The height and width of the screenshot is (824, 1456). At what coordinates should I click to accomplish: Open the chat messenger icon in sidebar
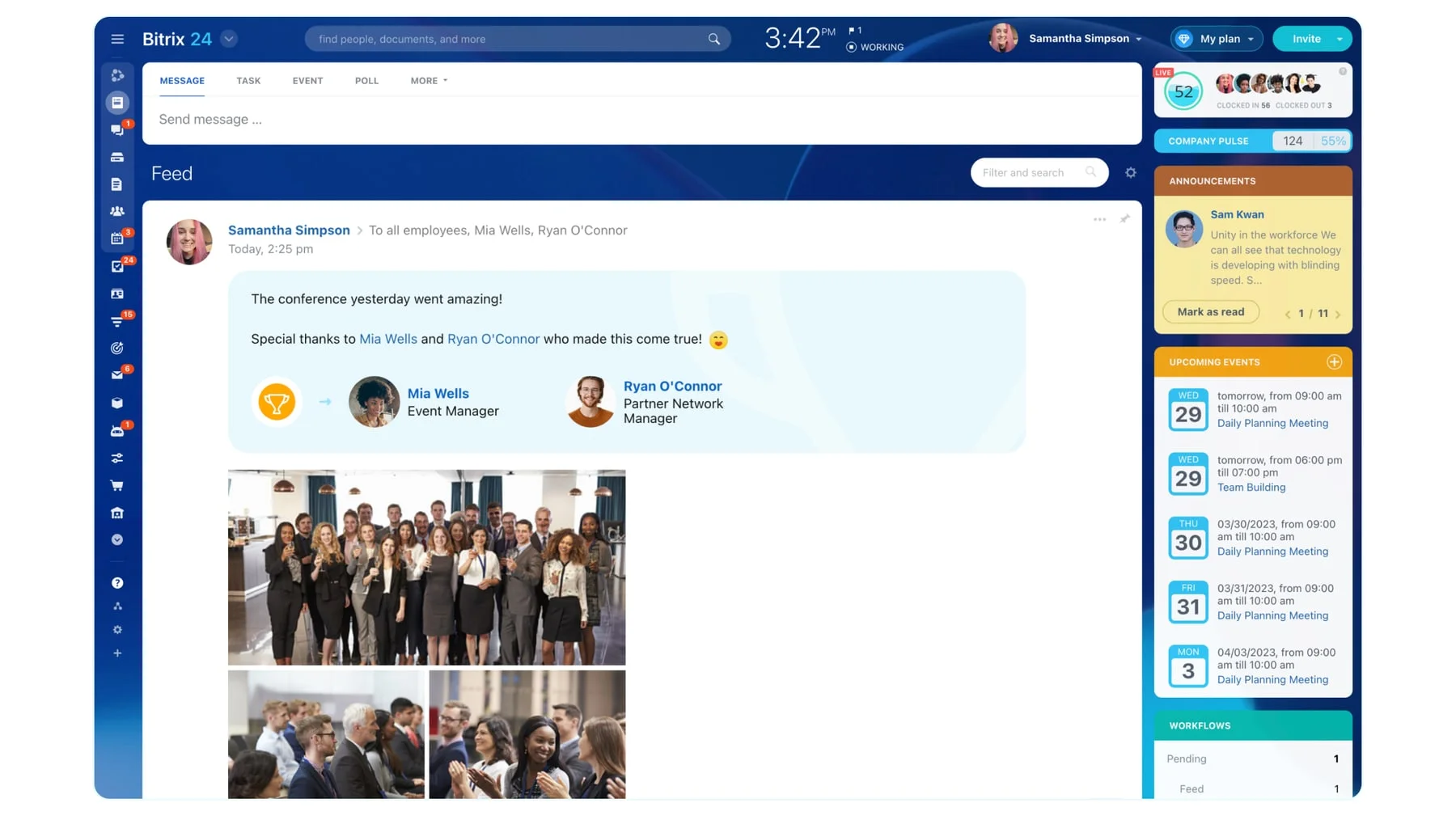tap(117, 130)
